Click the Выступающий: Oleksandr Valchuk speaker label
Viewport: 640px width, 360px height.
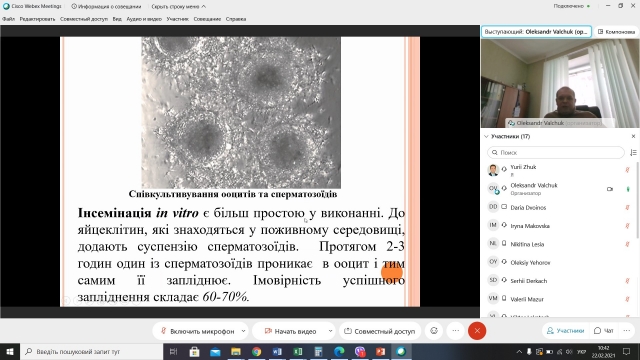point(536,31)
